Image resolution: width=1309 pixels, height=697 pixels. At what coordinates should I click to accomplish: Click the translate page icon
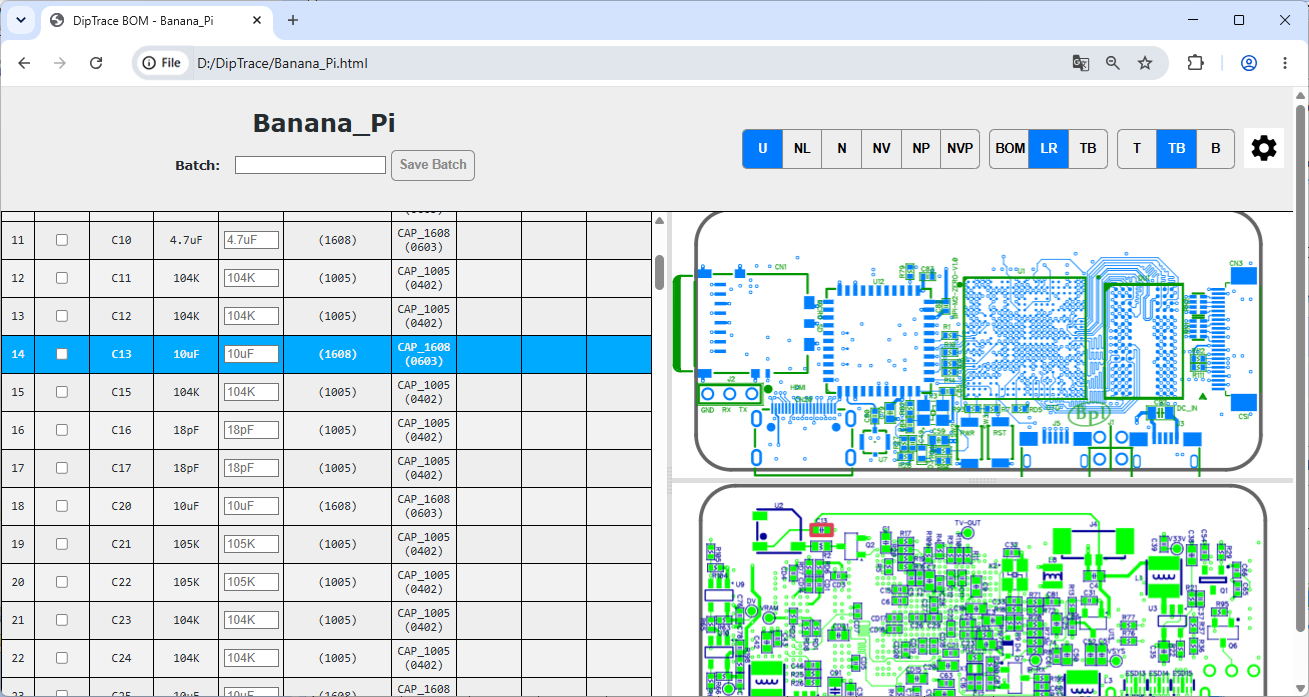click(x=1081, y=63)
